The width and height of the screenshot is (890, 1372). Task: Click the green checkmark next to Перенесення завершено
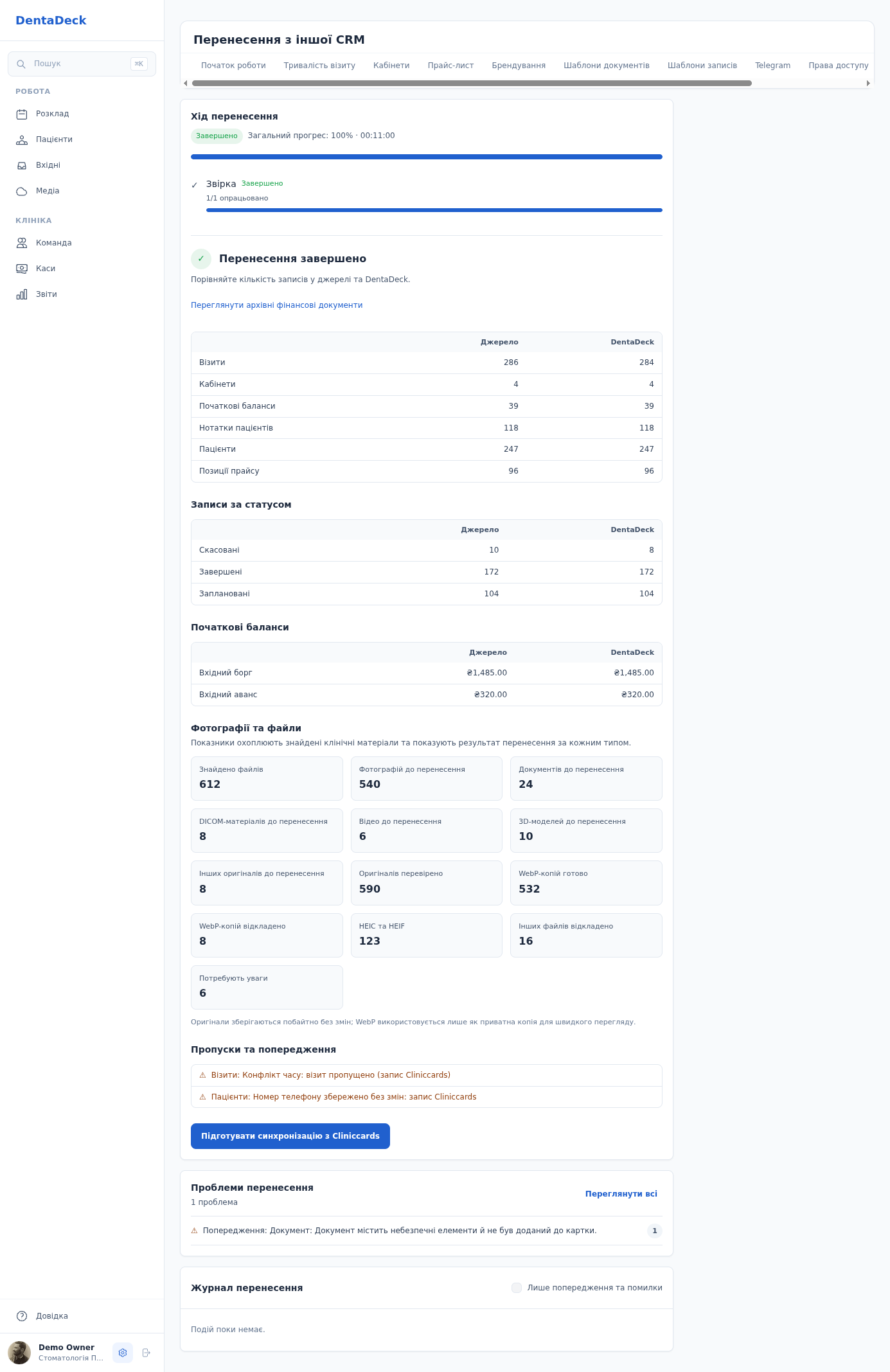click(201, 259)
